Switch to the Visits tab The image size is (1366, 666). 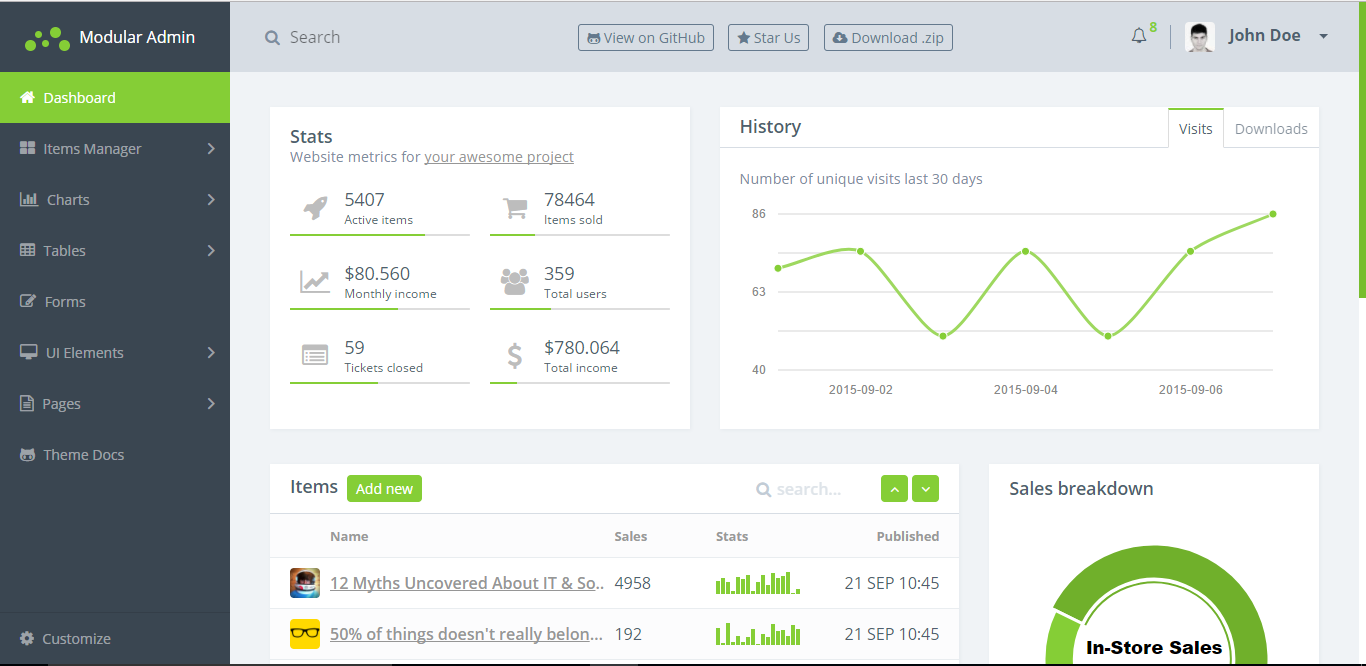1195,128
